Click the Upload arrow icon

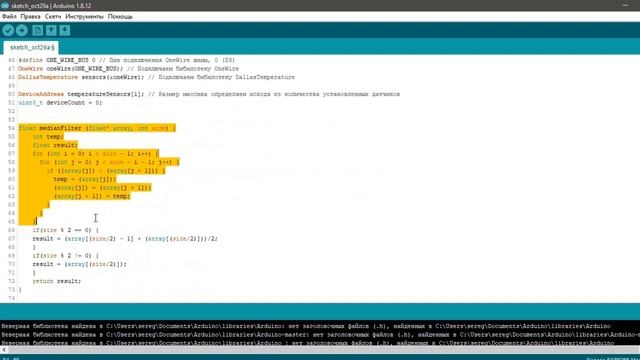tap(22, 30)
